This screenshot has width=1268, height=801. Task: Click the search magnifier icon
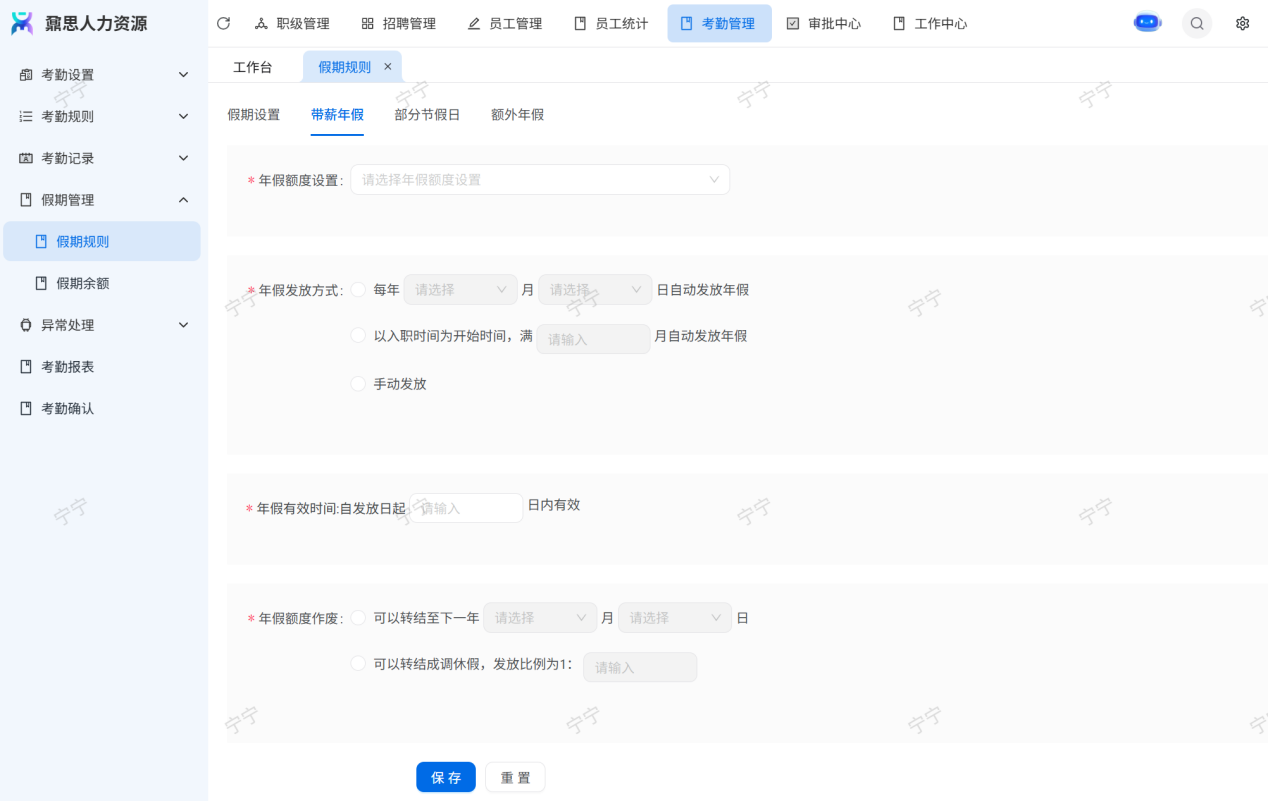[x=1196, y=23]
